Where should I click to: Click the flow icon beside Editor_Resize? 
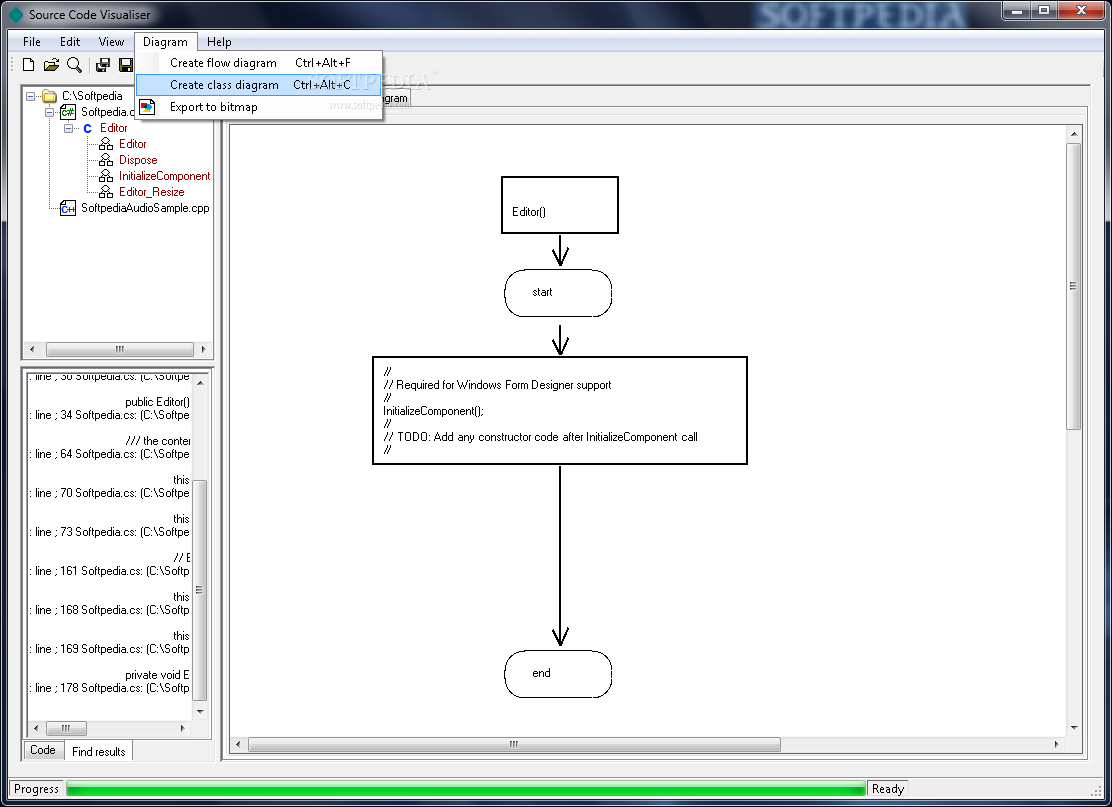coord(106,192)
